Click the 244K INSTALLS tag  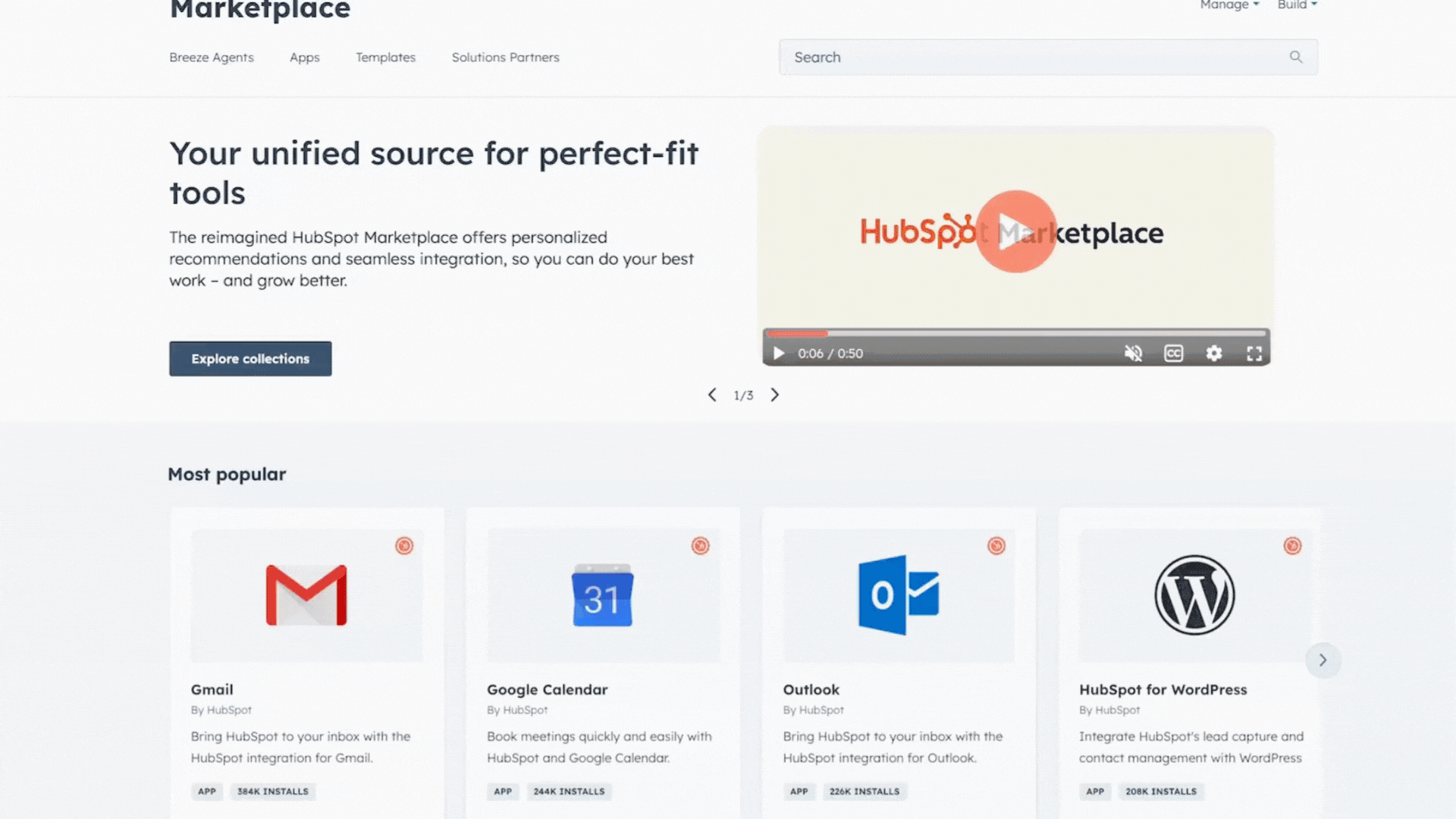570,792
